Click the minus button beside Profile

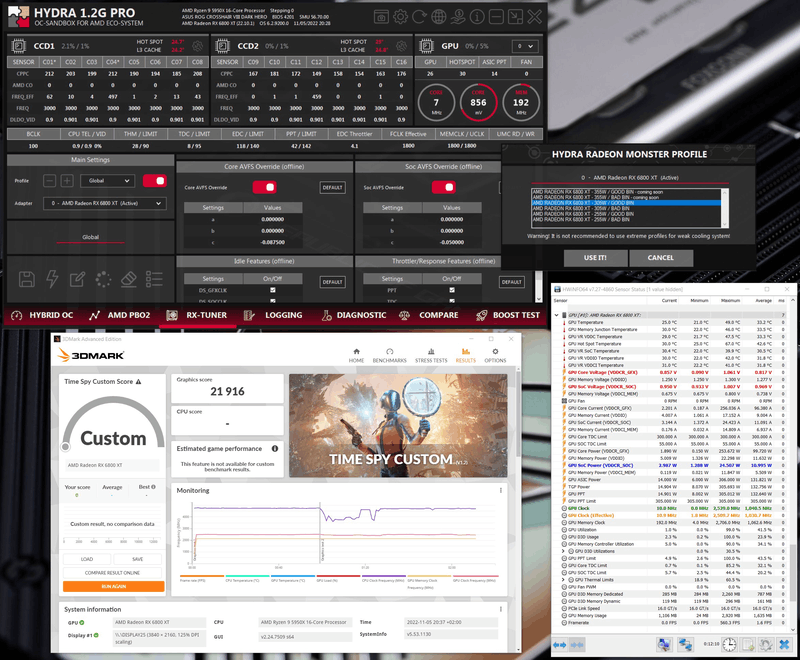coord(49,181)
